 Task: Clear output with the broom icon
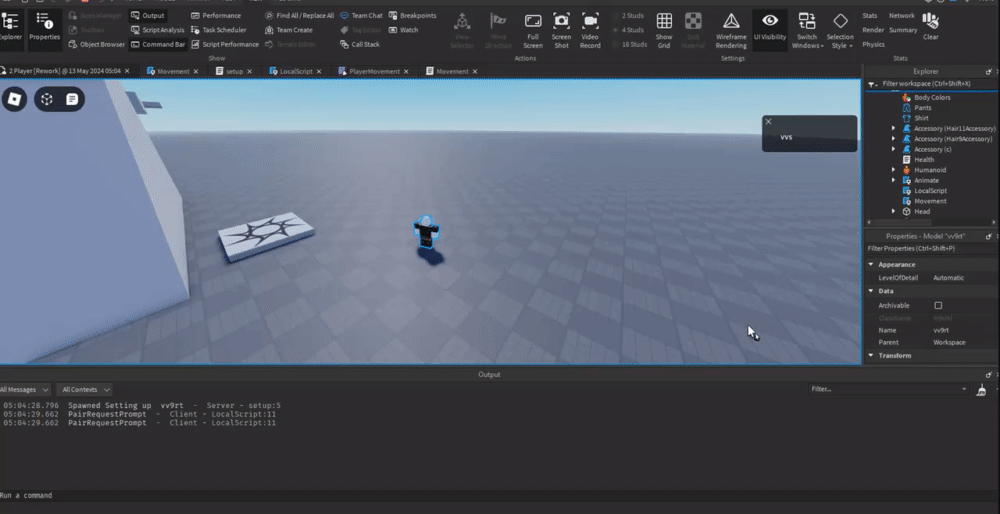pos(982,390)
